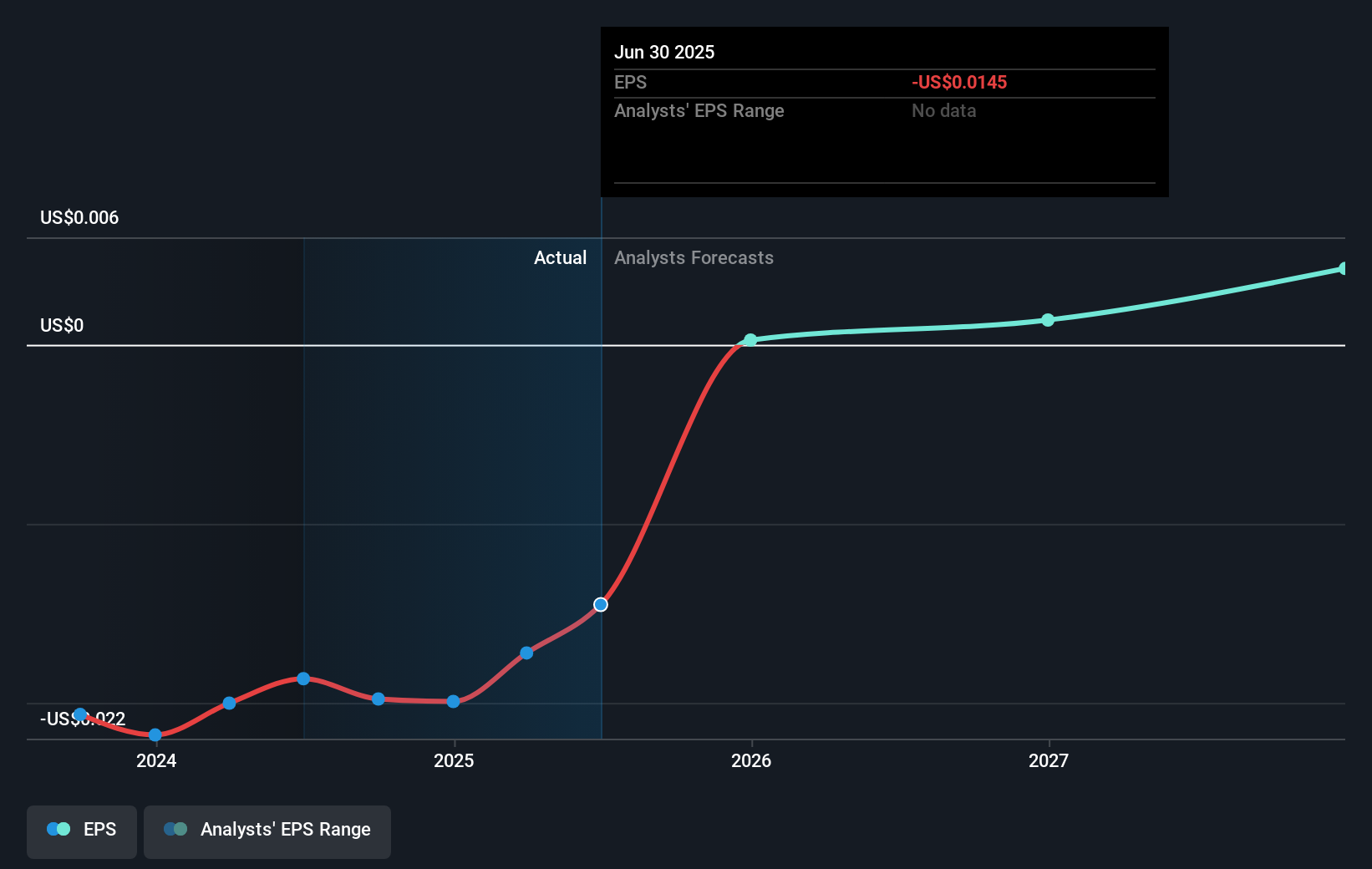This screenshot has width=1372, height=869.
Task: Toggle the Analysts' EPS Range series visibility
Action: point(267,831)
